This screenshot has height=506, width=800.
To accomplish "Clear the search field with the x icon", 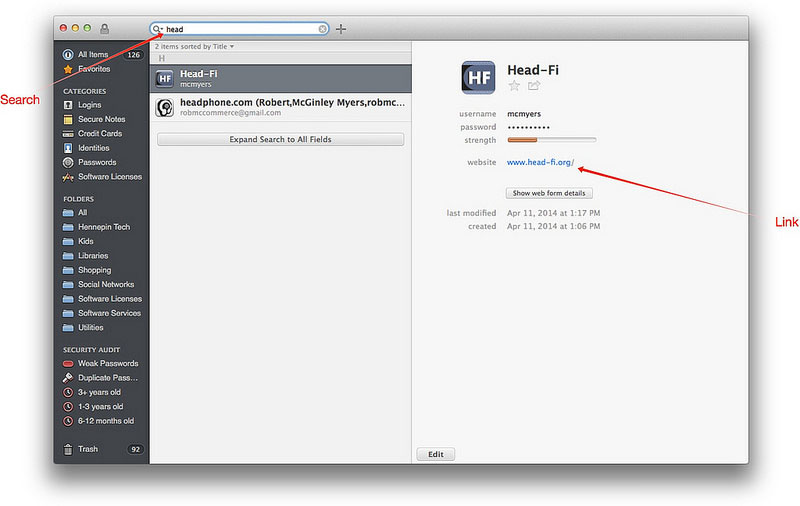I will pyautogui.click(x=323, y=29).
